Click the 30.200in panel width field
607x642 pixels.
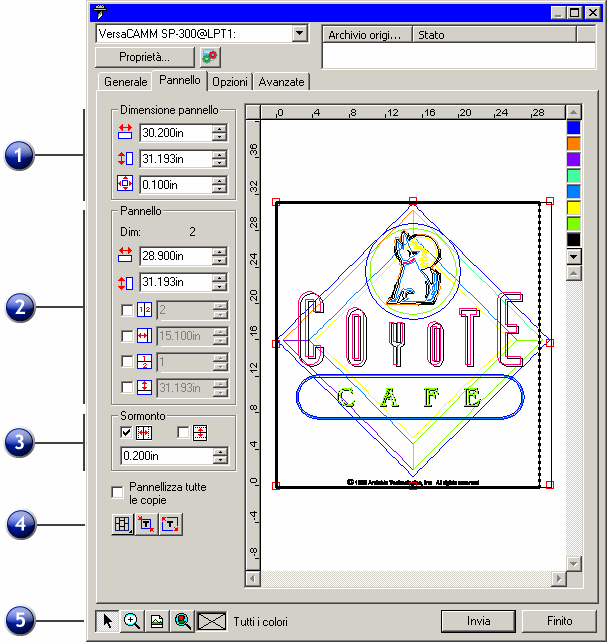point(176,133)
